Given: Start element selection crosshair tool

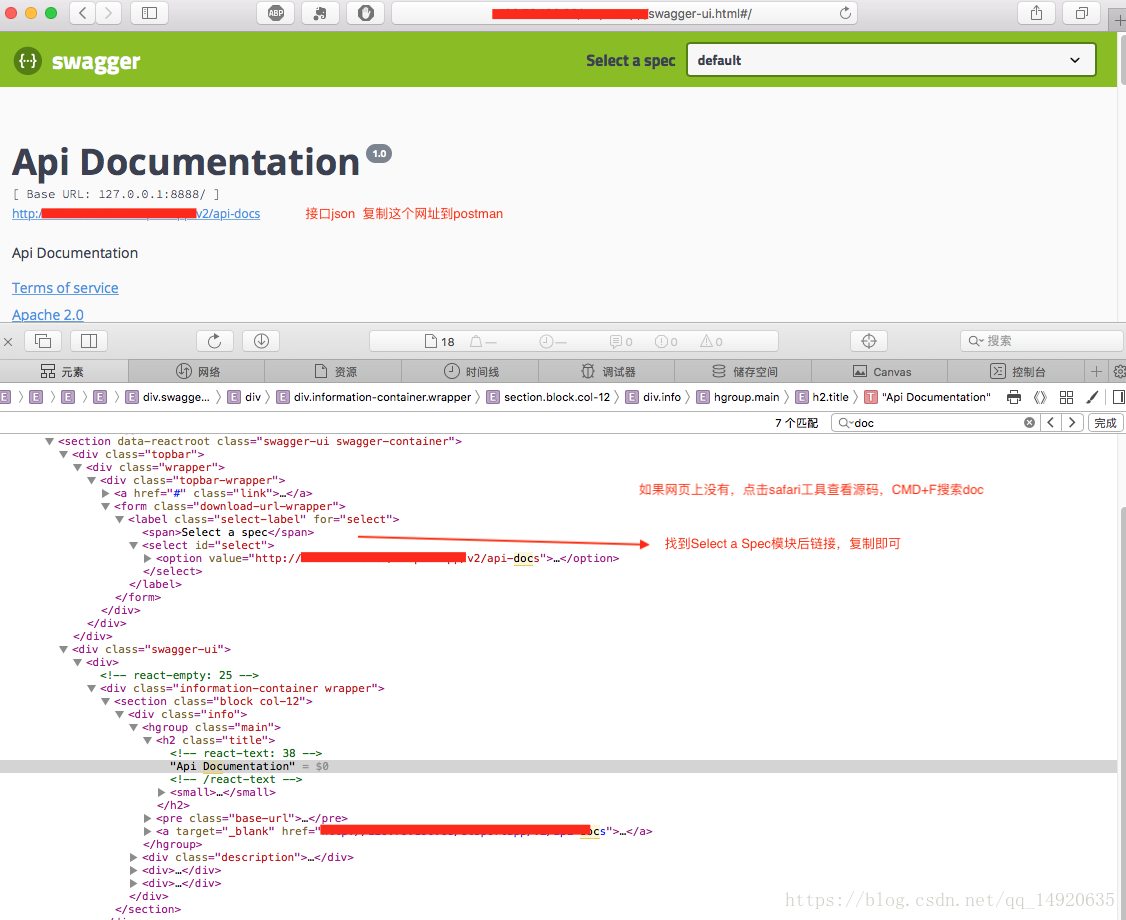Looking at the screenshot, I should point(869,341).
